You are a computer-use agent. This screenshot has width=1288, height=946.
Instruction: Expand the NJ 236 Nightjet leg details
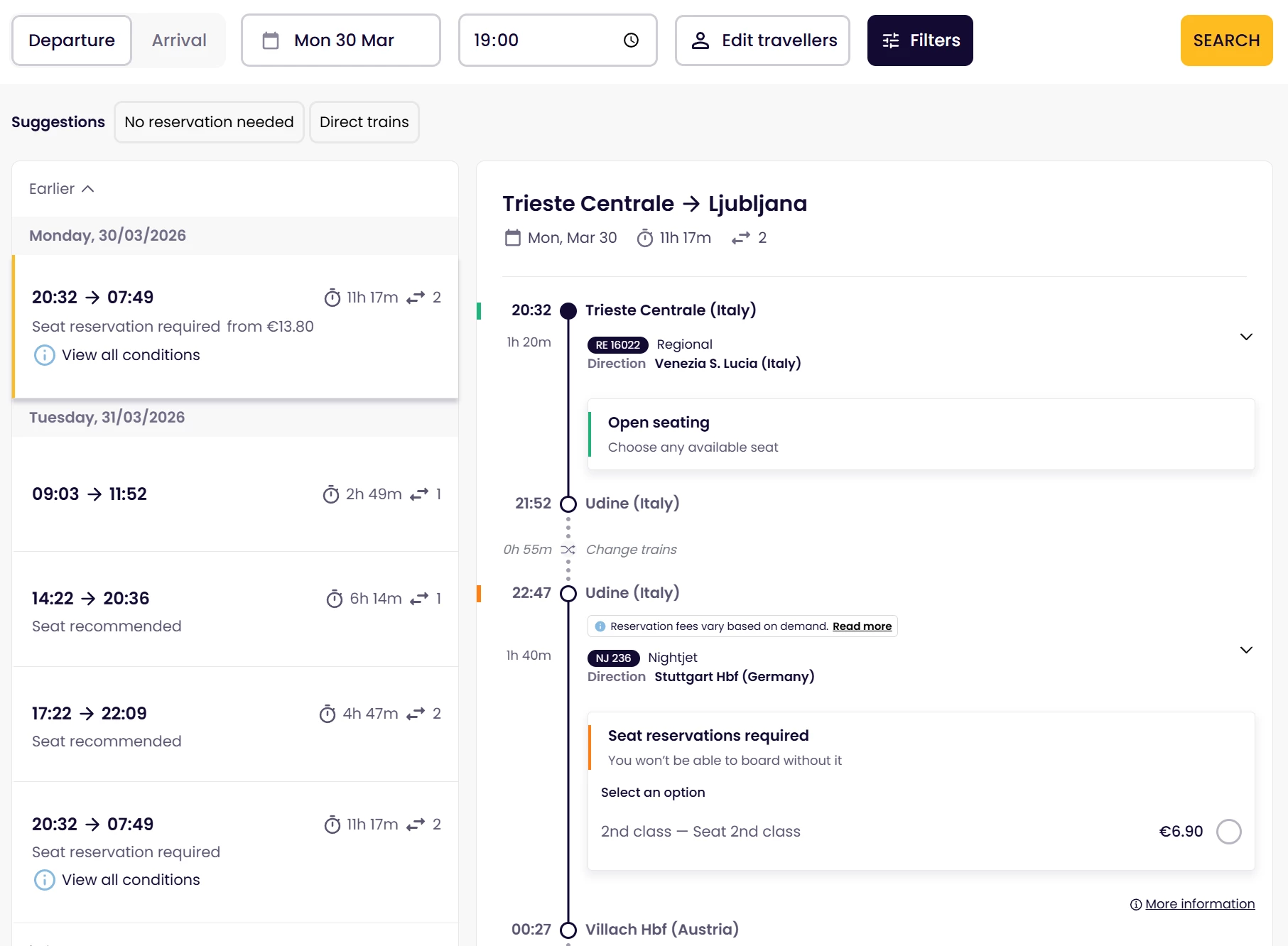pyautogui.click(x=1246, y=650)
